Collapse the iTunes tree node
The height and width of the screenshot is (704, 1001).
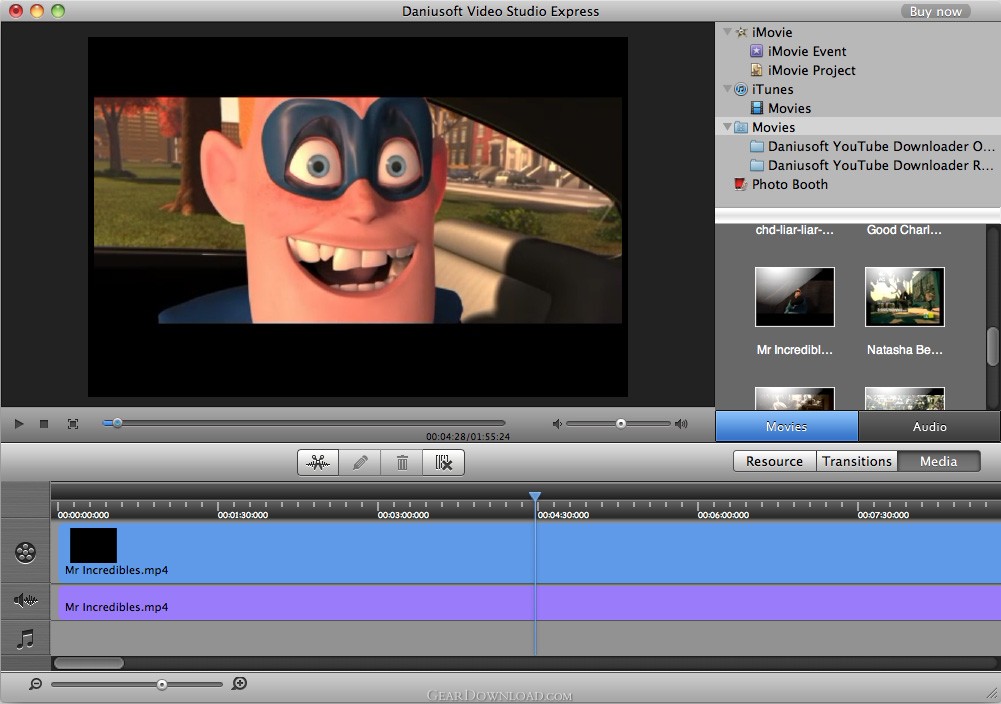(x=727, y=89)
